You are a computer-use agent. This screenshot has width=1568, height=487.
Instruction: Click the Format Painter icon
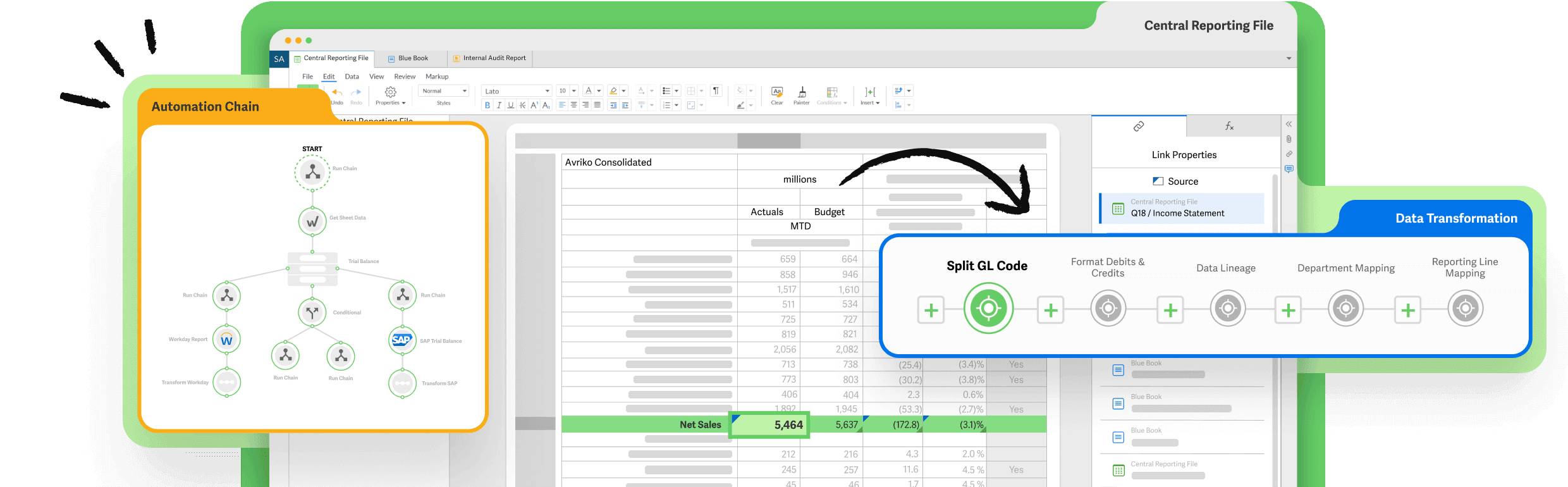[x=801, y=92]
